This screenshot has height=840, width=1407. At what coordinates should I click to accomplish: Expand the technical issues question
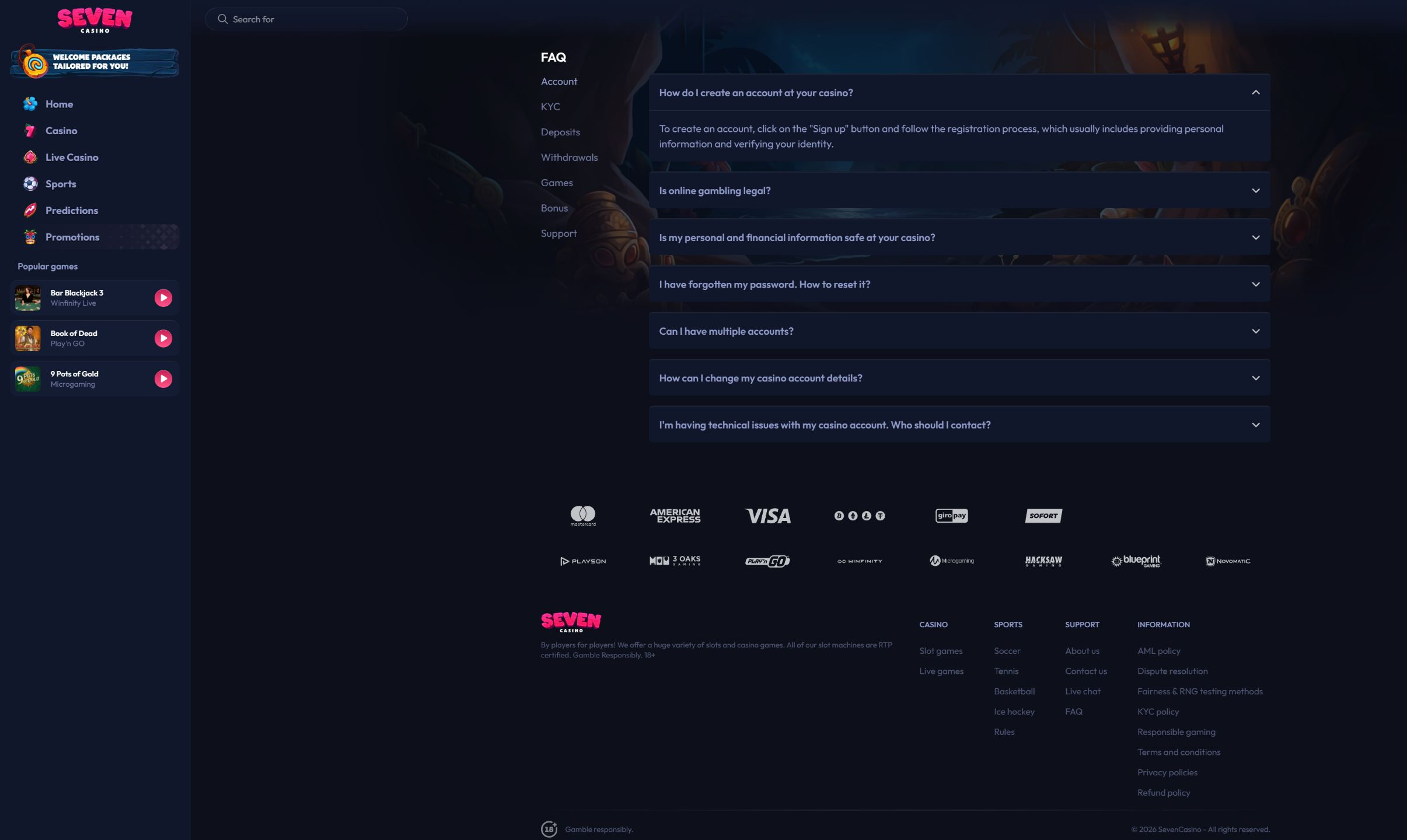(959, 425)
